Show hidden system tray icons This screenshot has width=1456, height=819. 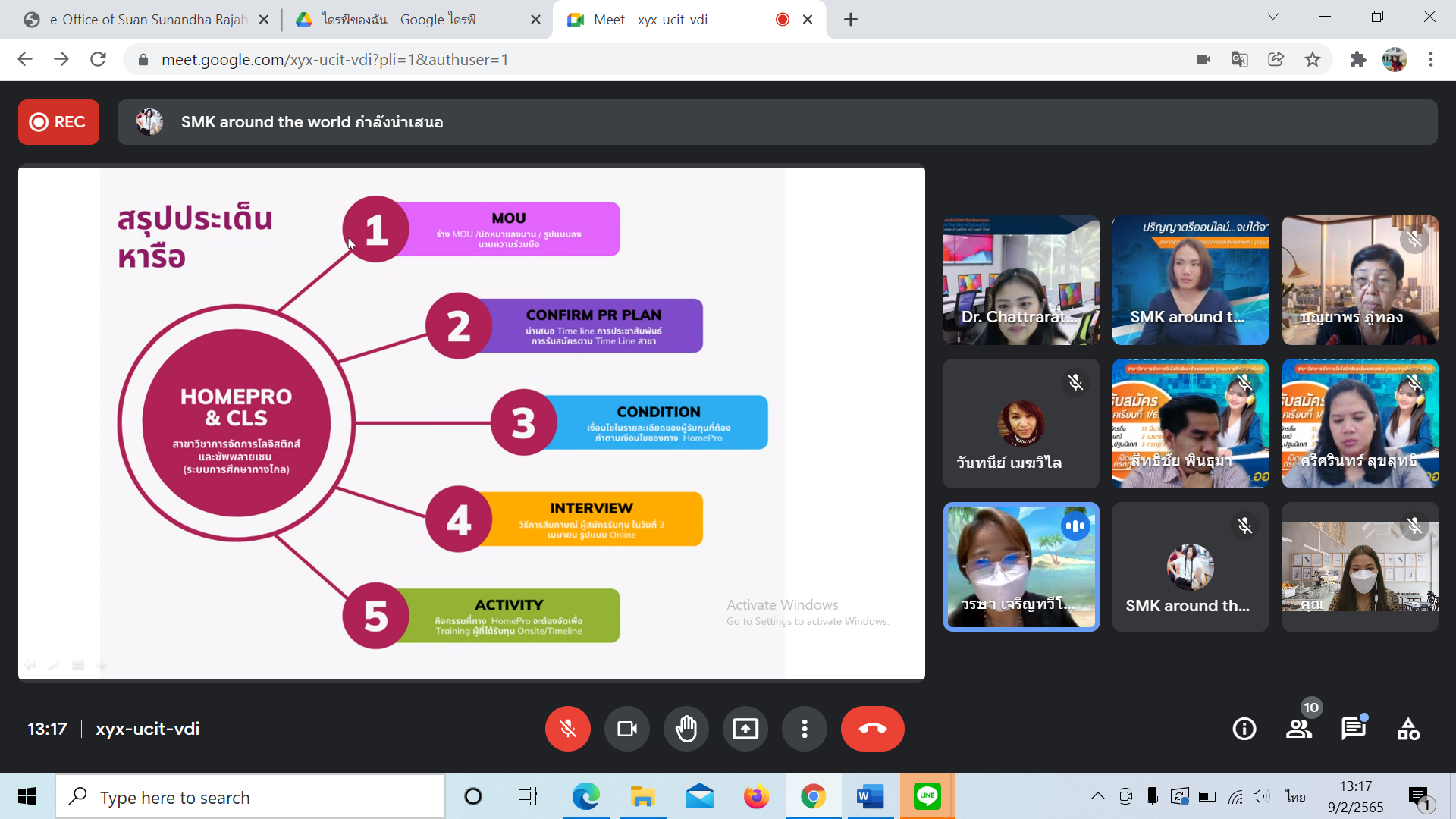[x=1097, y=796]
